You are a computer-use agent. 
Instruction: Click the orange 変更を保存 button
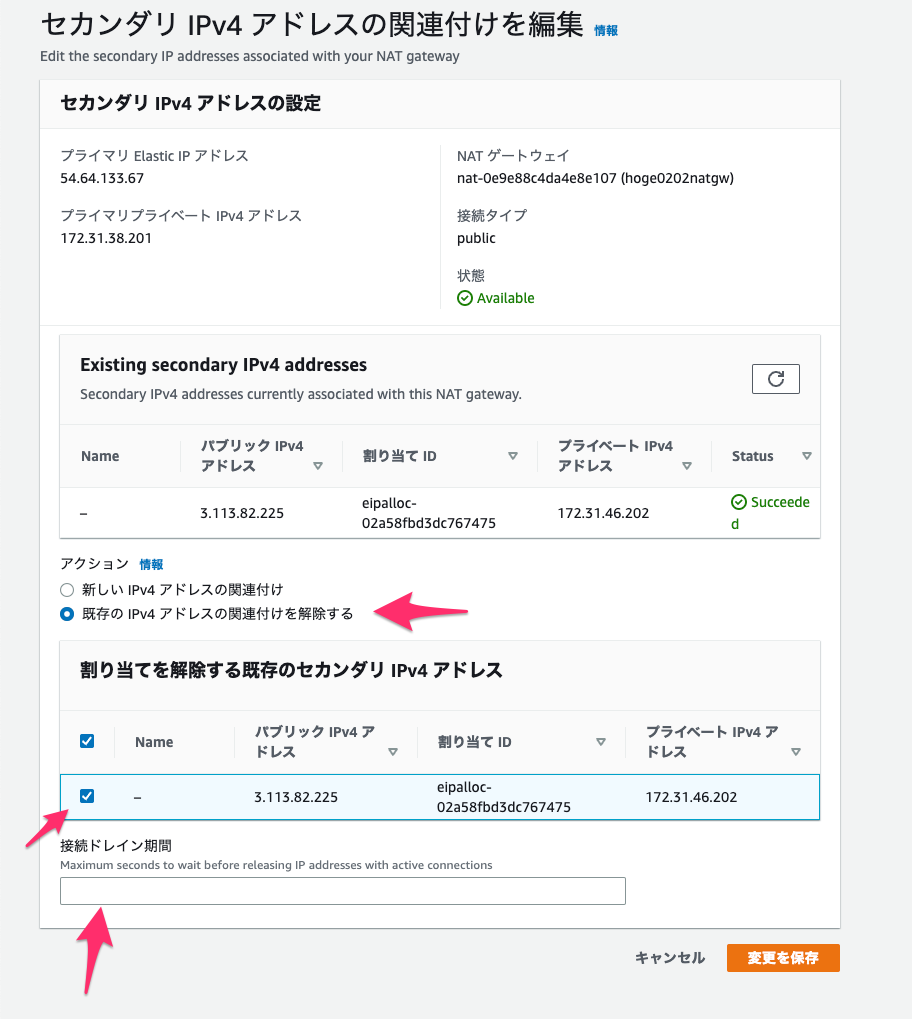point(783,957)
